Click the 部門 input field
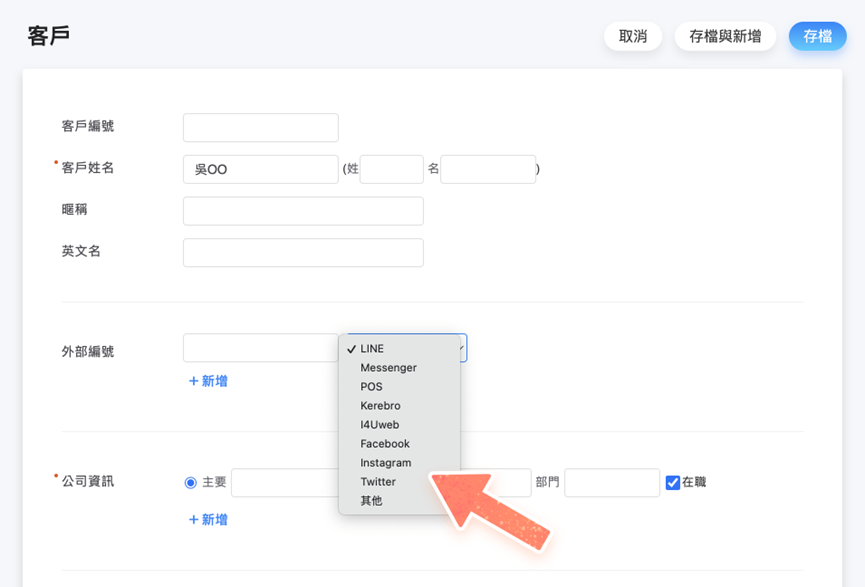 coord(611,483)
